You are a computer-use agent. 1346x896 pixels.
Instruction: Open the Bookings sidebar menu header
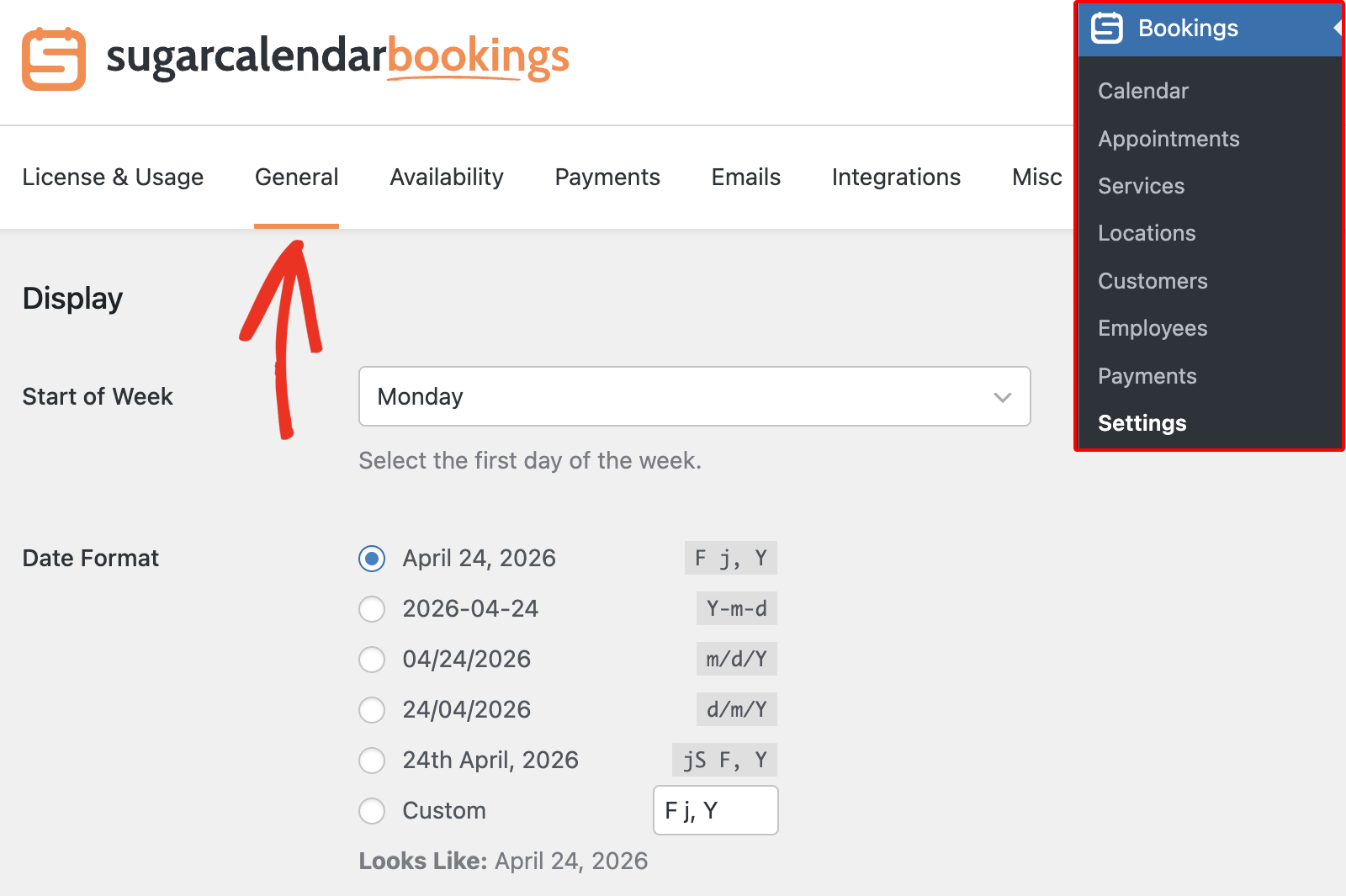pos(1210,29)
